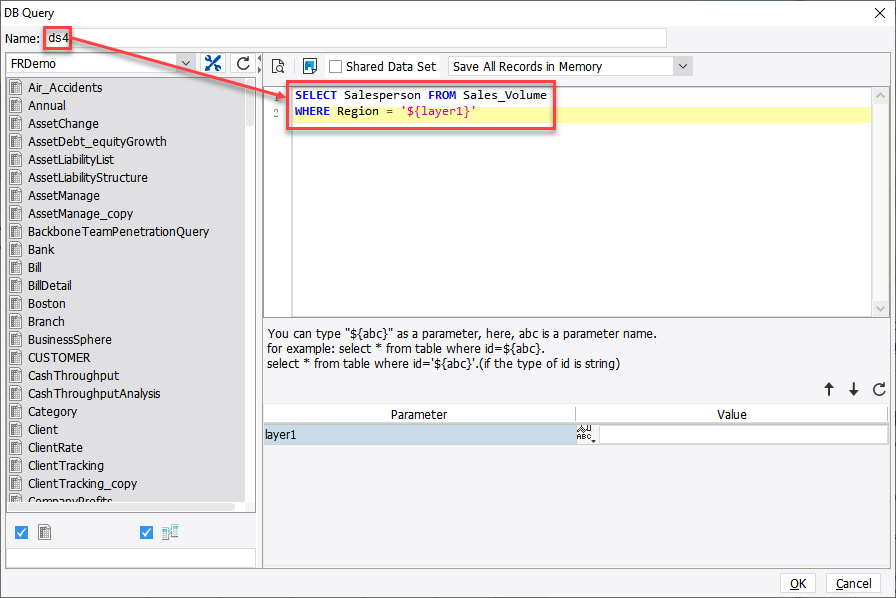Image resolution: width=896 pixels, height=598 pixels.
Task: Click the Cancel button
Action: click(854, 583)
